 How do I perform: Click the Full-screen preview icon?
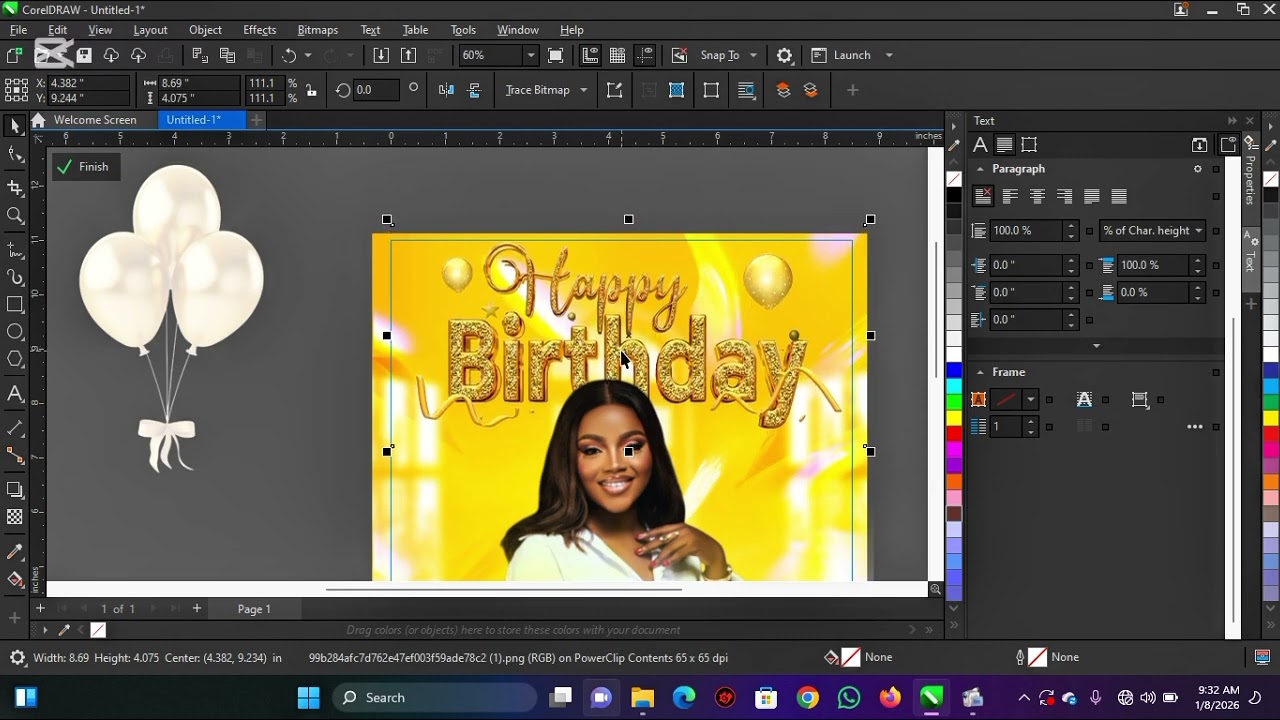pos(556,55)
